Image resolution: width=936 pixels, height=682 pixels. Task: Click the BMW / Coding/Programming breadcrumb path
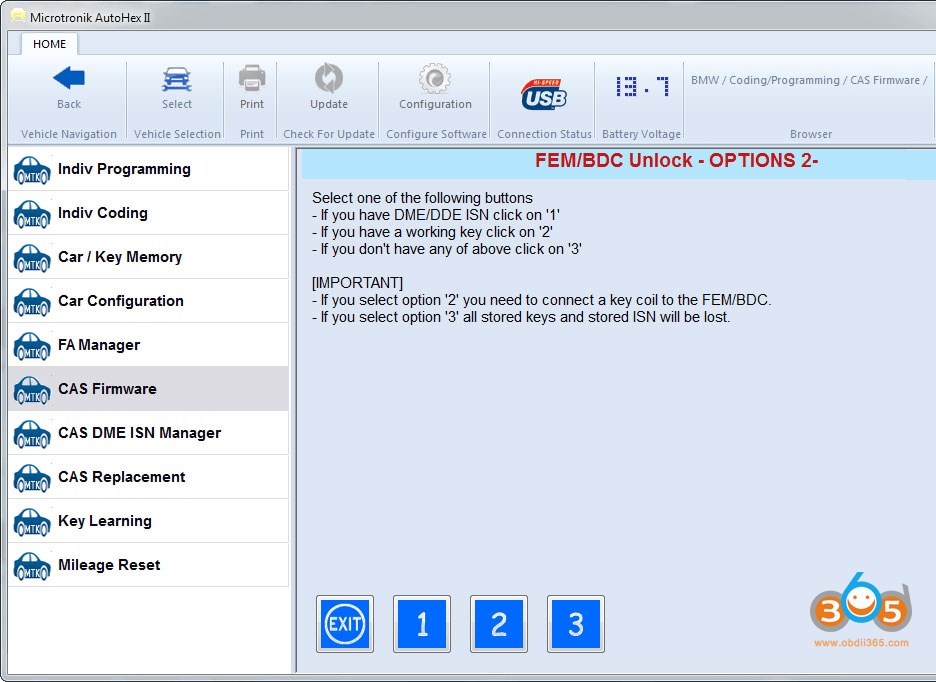point(809,80)
